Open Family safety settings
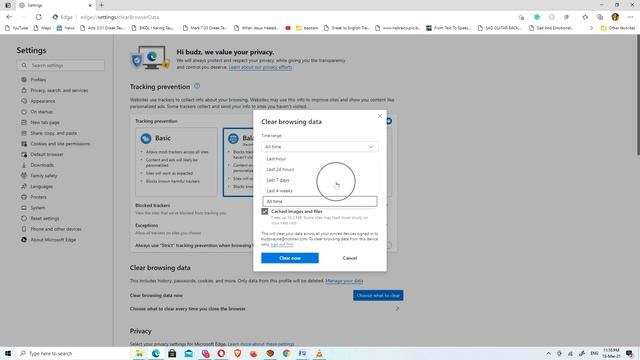 click(x=44, y=176)
